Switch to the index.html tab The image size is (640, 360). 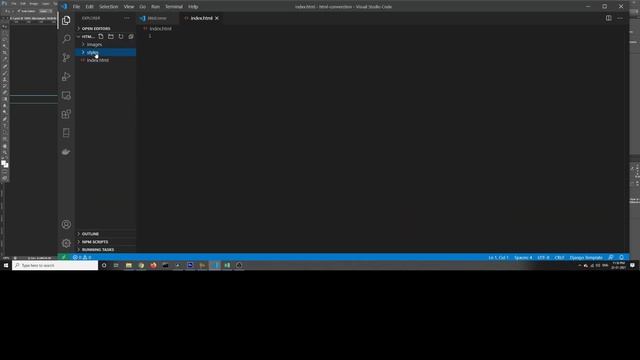pyautogui.click(x=202, y=18)
